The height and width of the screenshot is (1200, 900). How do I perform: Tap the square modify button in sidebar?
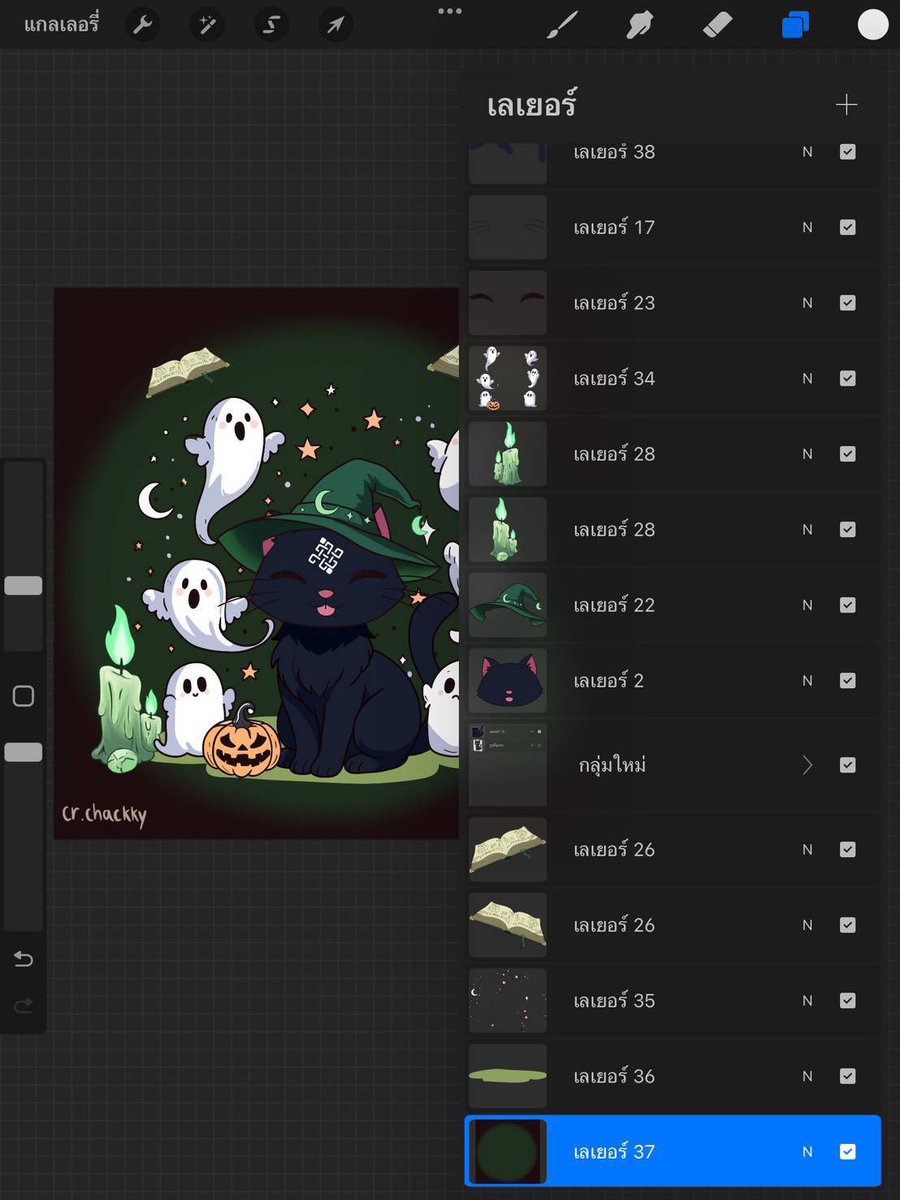tap(23, 696)
